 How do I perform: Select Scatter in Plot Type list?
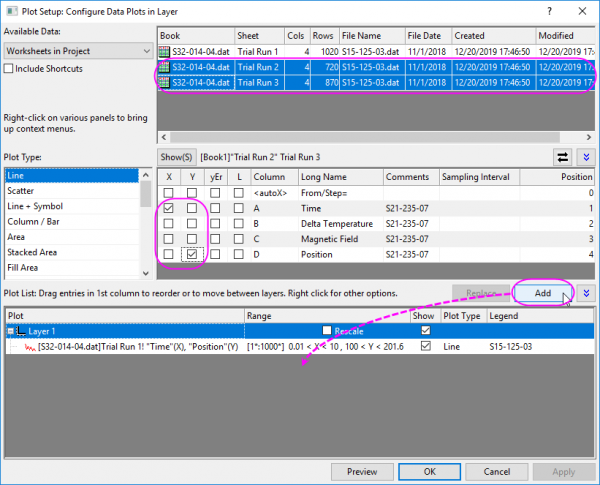[21, 191]
